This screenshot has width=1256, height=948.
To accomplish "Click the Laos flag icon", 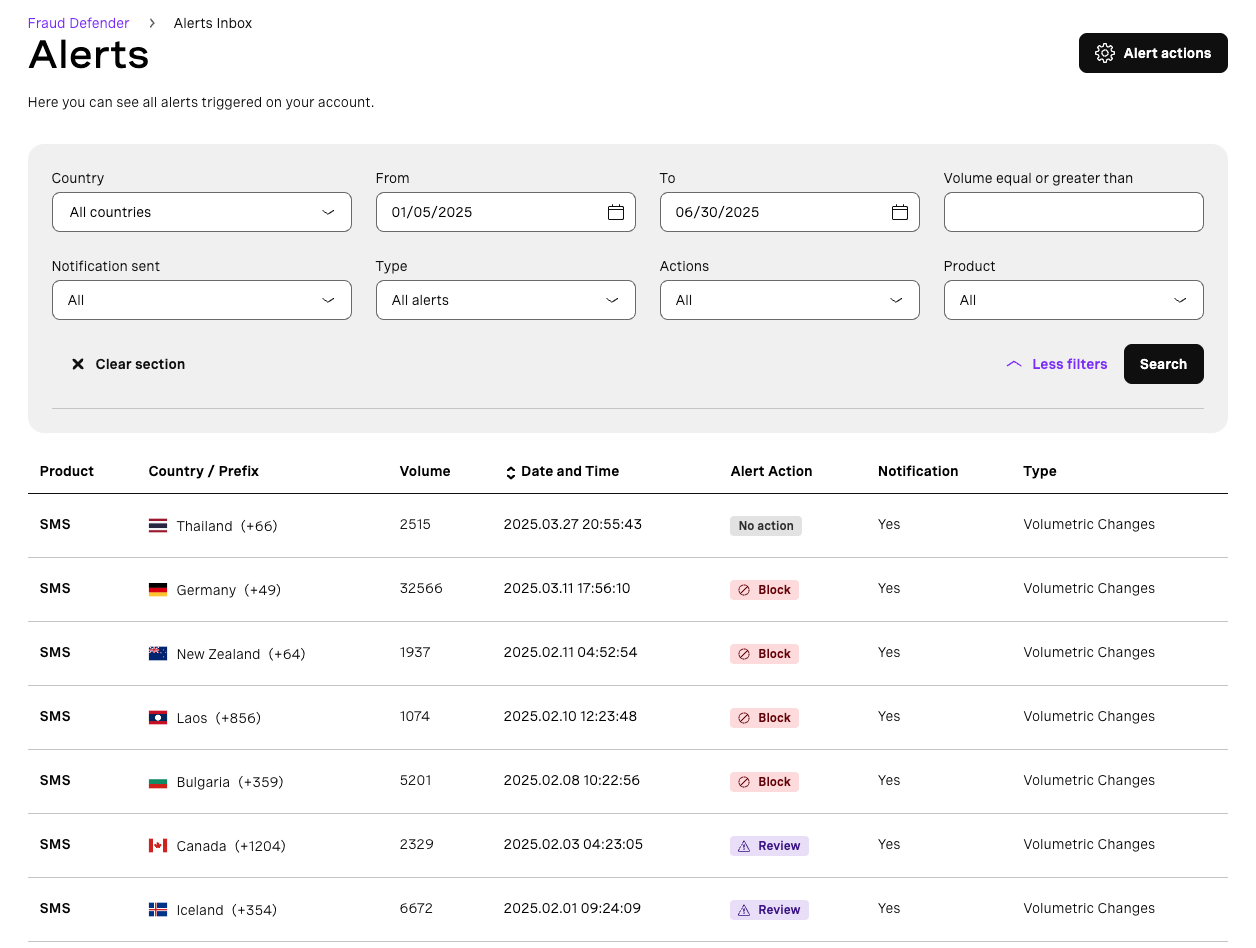I will tap(157, 717).
